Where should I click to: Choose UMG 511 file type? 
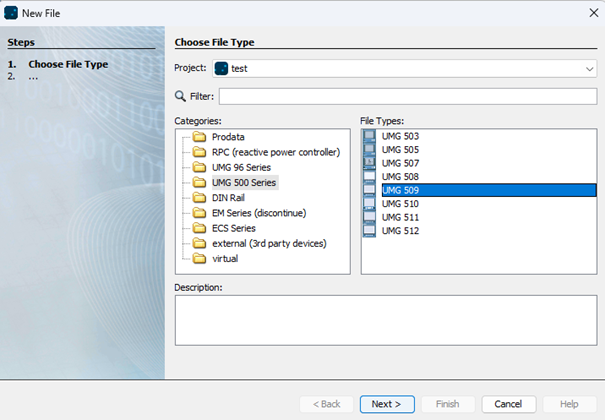coord(400,217)
